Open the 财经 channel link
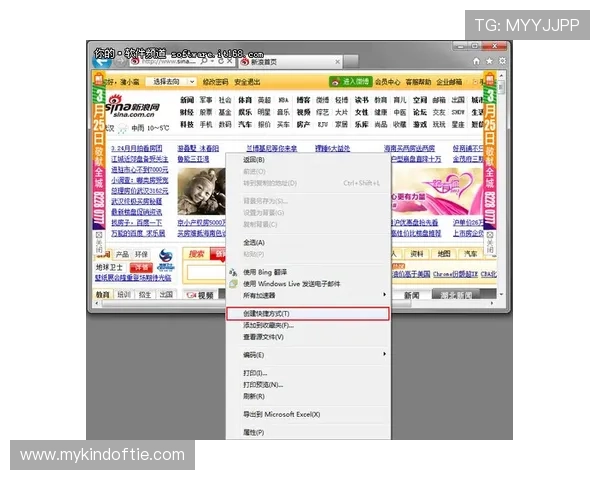600x480 pixels. (187, 112)
